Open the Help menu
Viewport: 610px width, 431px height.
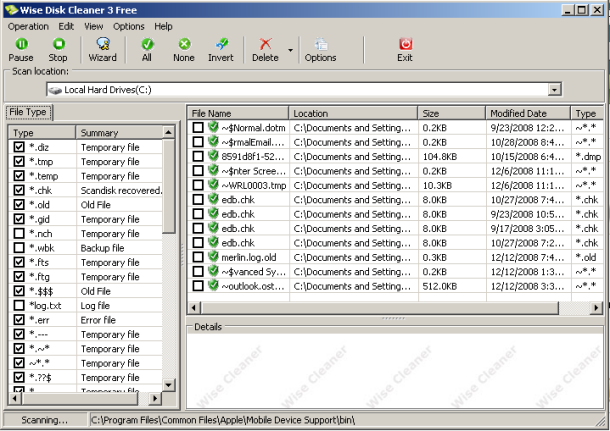163,26
